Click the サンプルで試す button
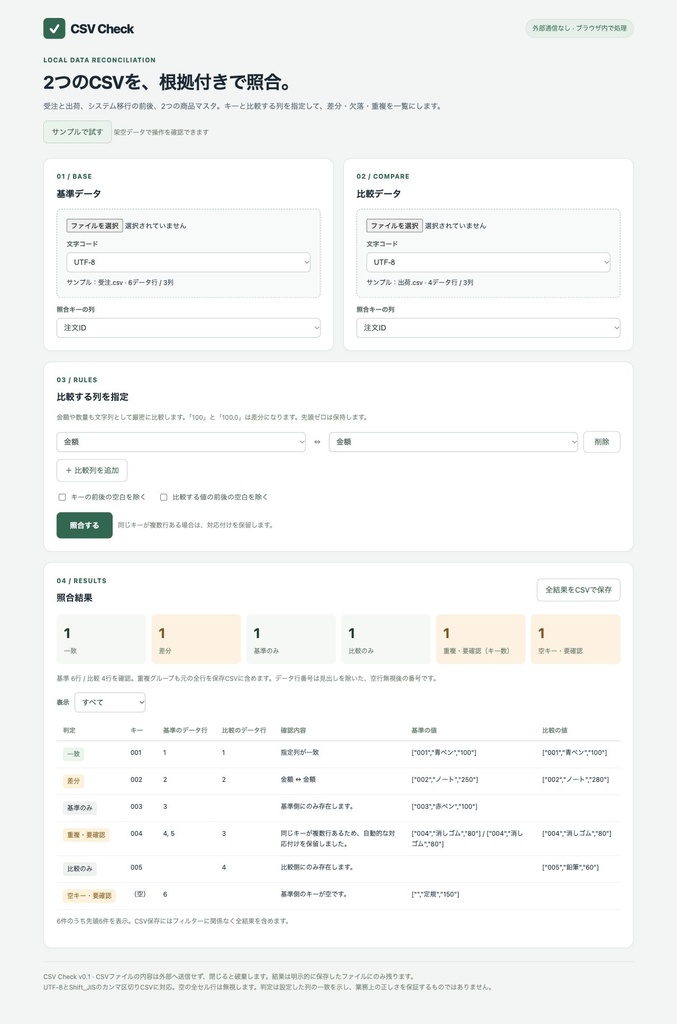Viewport: 677px width, 1024px height. coord(78,132)
